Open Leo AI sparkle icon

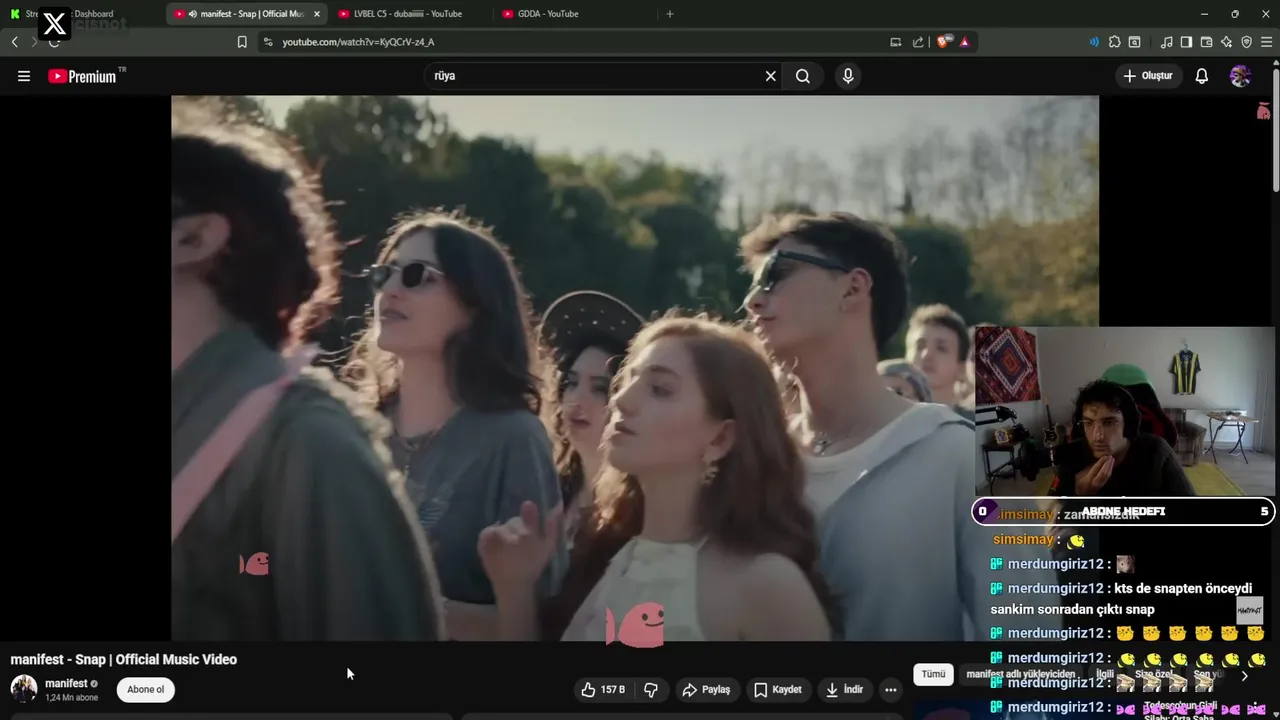(x=1226, y=42)
